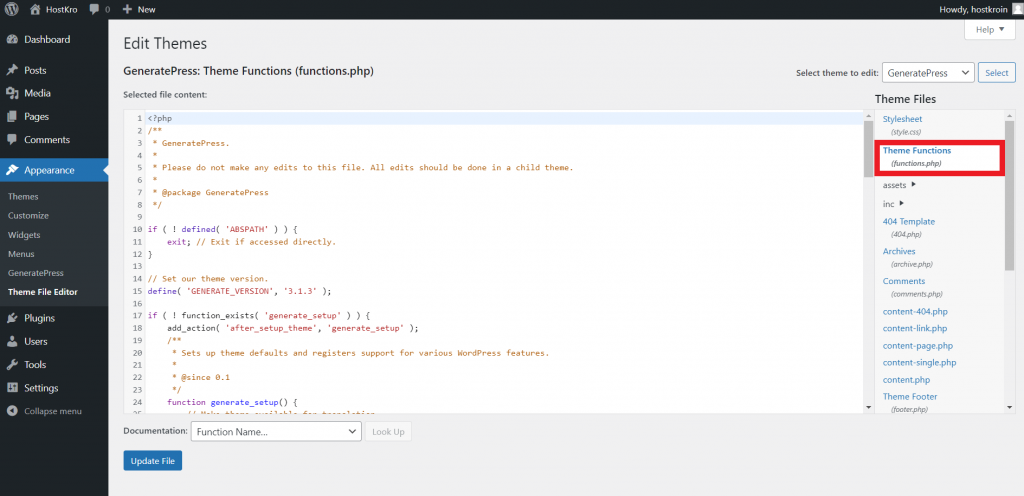This screenshot has width=1024, height=496.
Task: Click the code editor scrollbar up arrow
Action: [x=869, y=116]
